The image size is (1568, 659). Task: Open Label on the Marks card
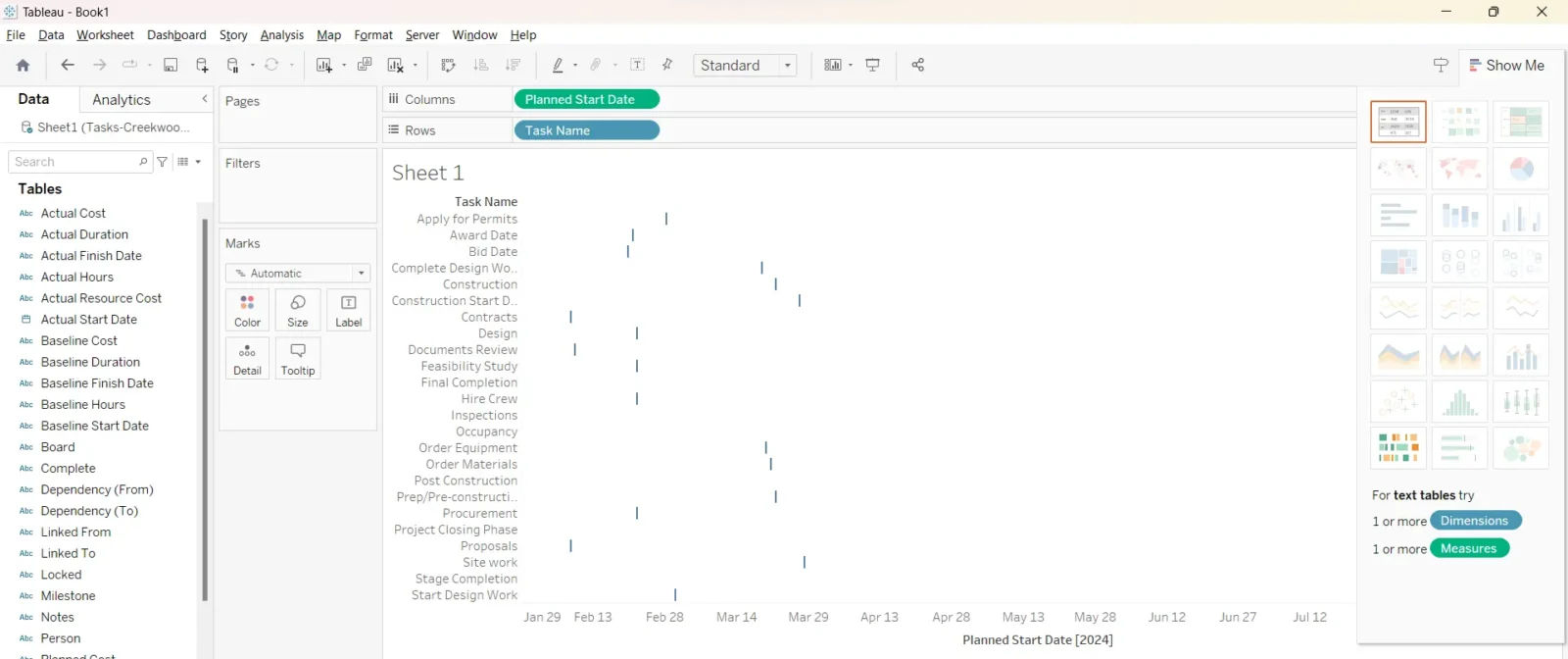click(349, 310)
